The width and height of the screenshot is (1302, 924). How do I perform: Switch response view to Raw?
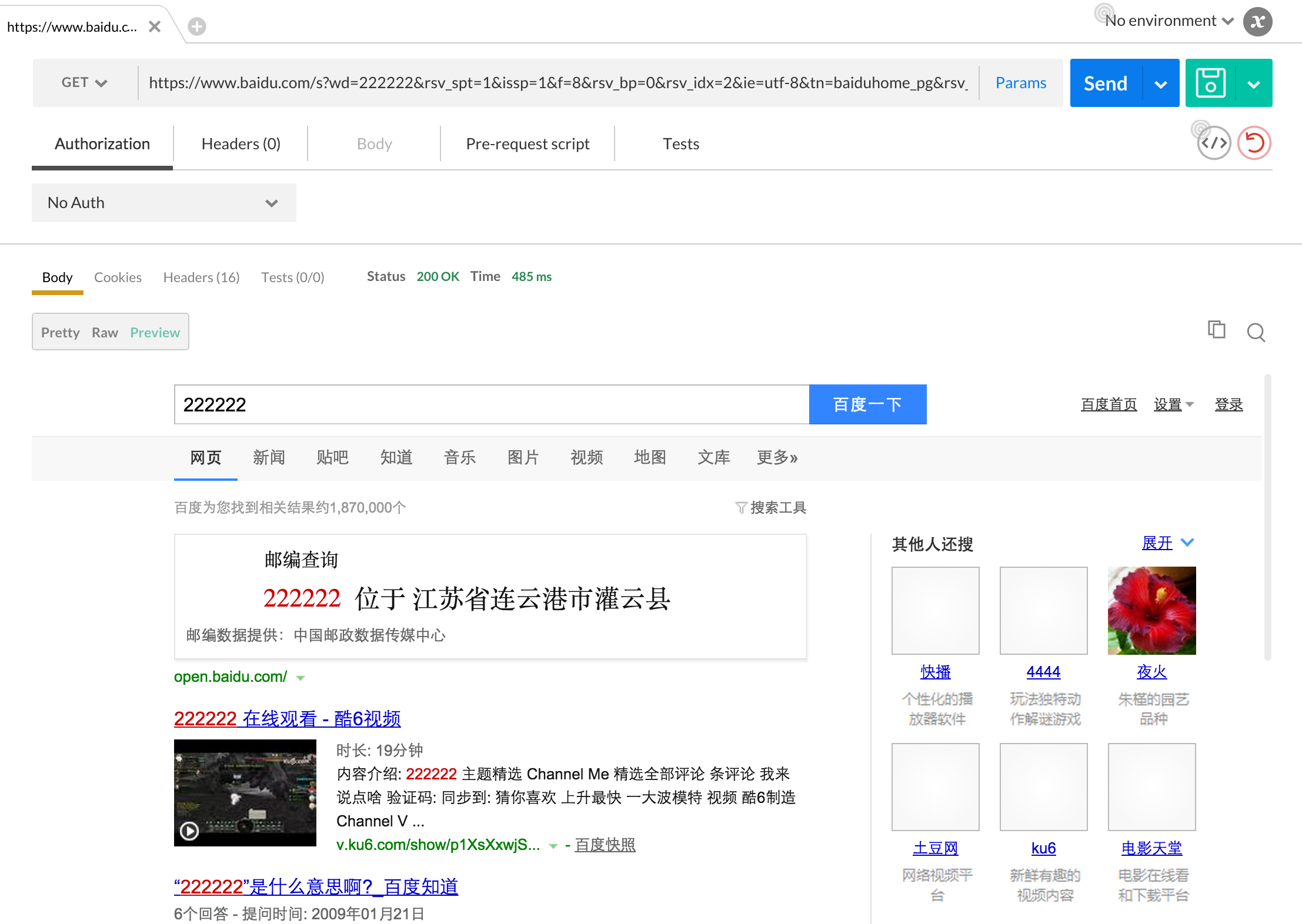pos(105,333)
